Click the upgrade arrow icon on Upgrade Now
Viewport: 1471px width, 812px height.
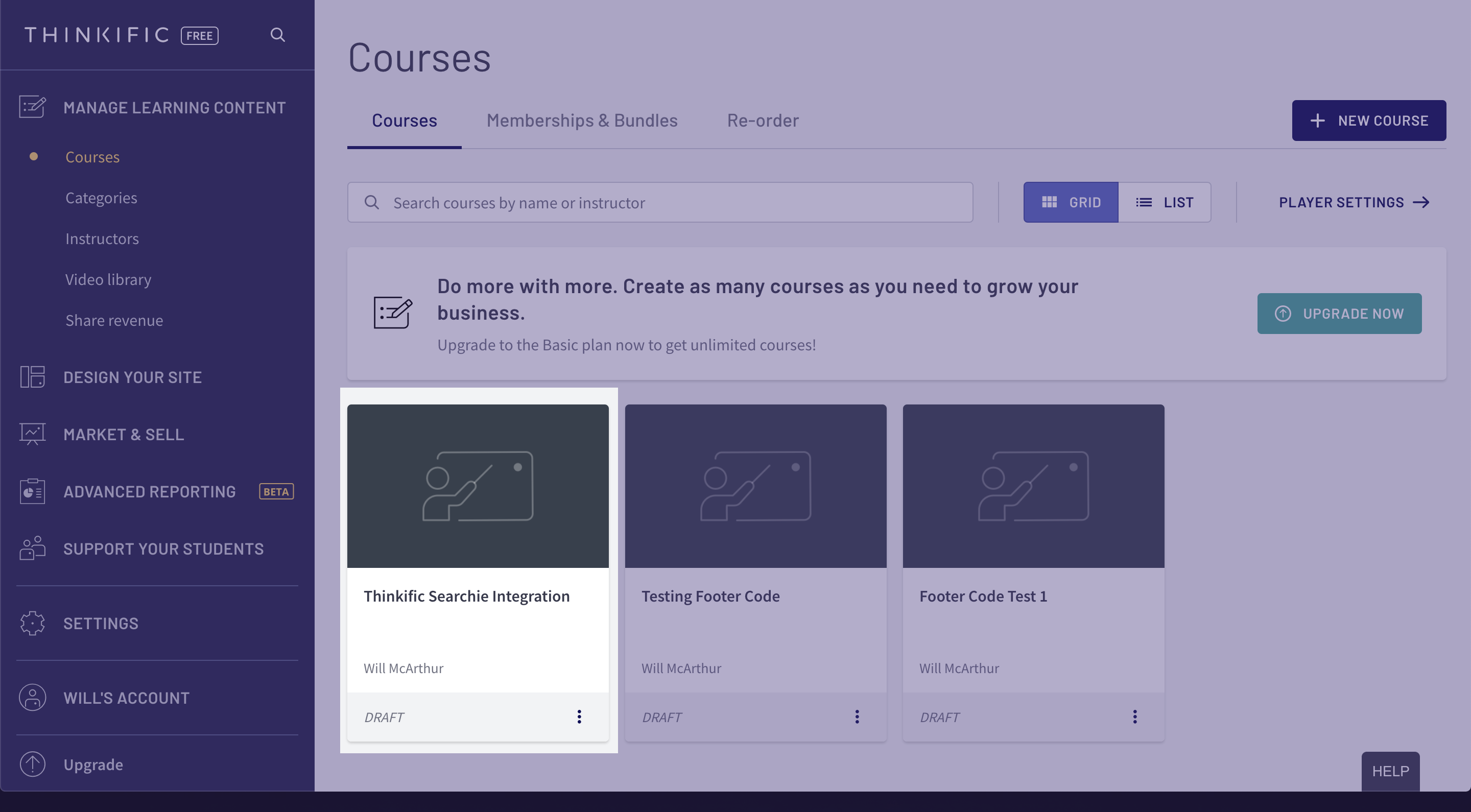click(x=1283, y=314)
